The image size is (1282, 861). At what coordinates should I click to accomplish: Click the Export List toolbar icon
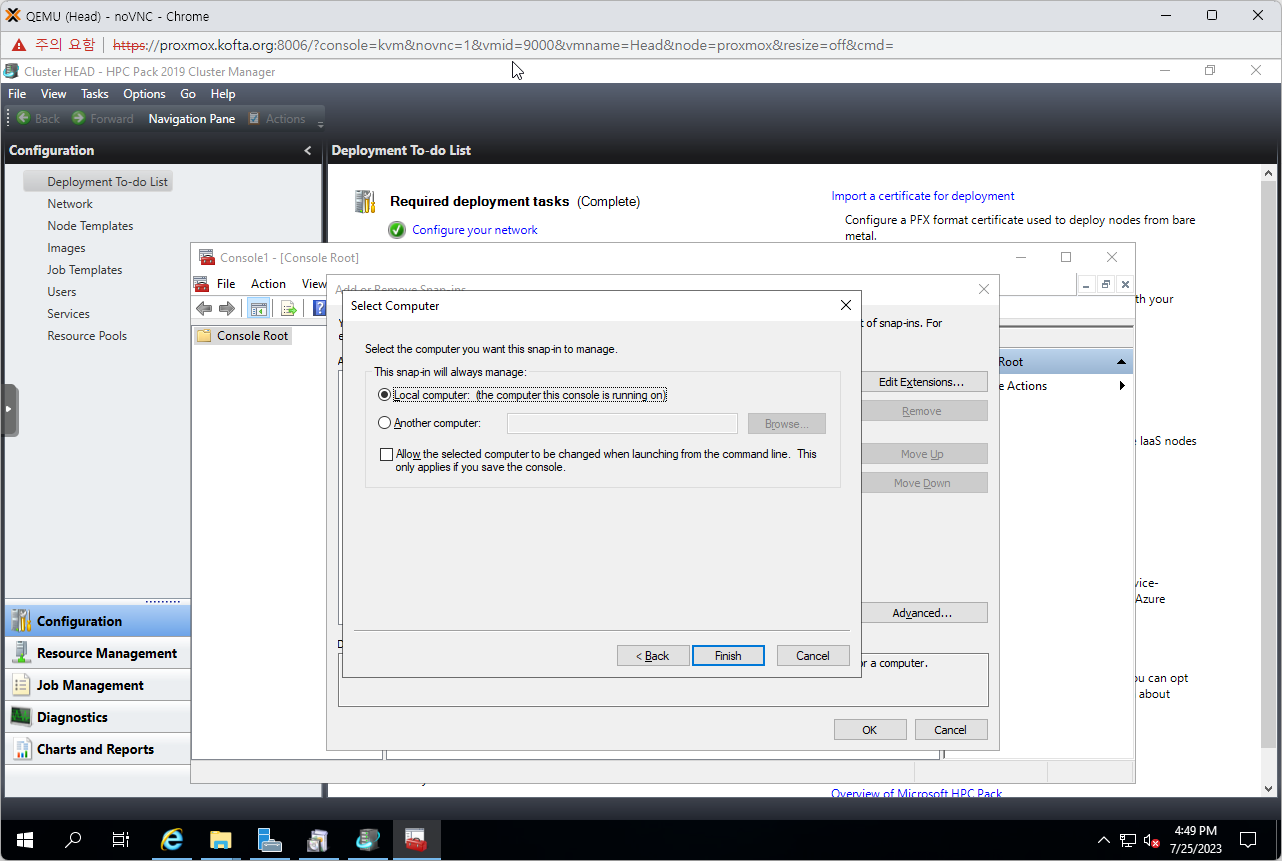288,308
